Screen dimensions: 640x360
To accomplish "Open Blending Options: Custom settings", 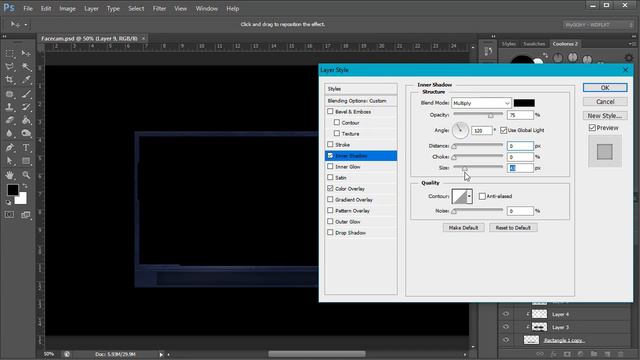I will click(361, 100).
